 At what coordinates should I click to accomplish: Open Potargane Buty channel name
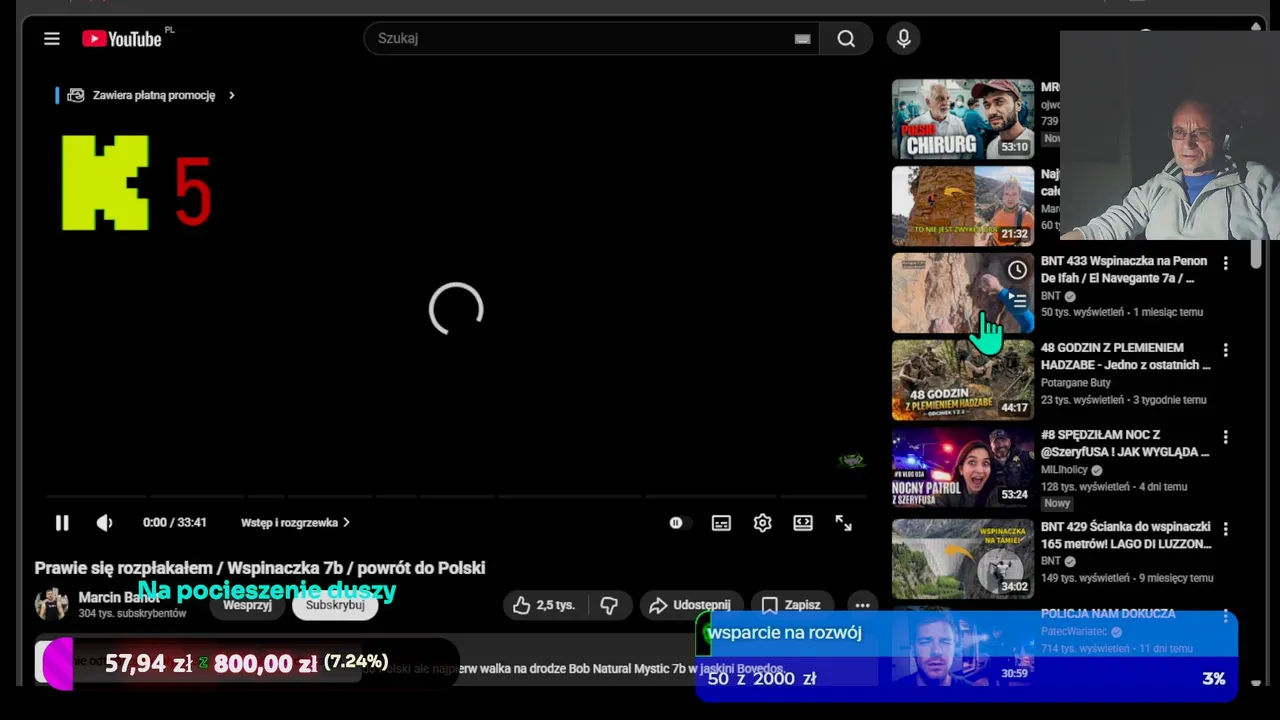[x=1076, y=383]
